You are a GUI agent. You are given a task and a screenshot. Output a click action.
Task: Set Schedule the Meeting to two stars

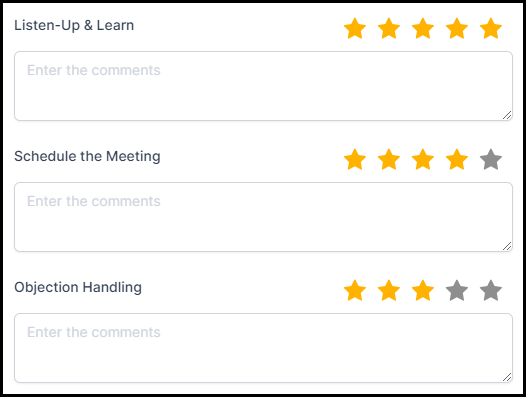[389, 159]
